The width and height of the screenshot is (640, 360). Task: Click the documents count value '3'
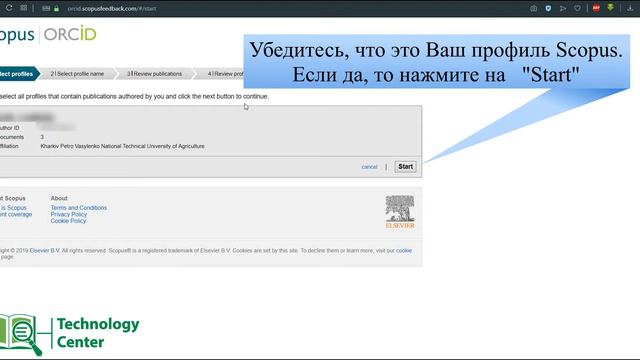[x=42, y=137]
